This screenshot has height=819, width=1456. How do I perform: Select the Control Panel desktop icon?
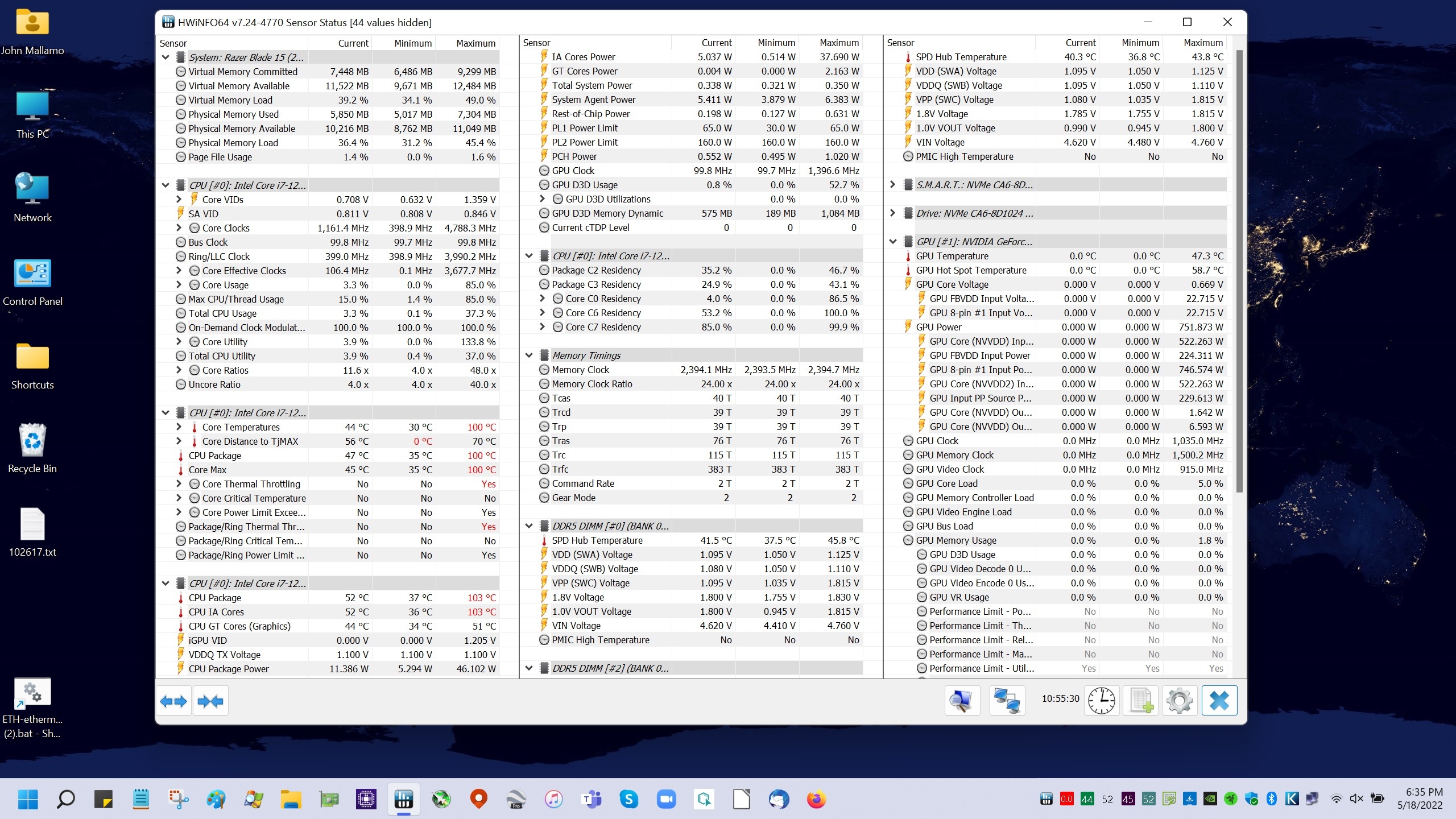32,282
